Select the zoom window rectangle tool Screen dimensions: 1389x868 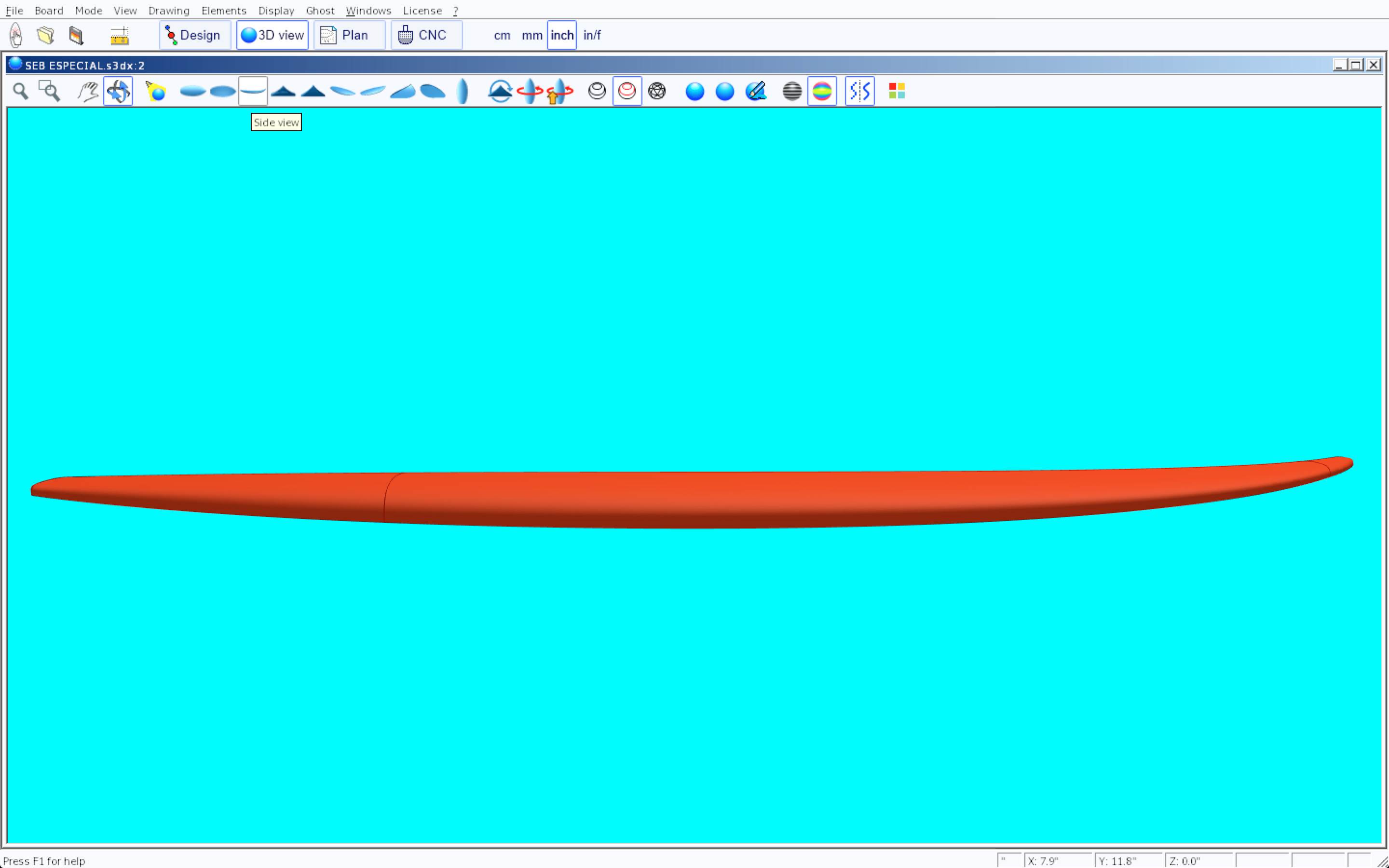[49, 91]
